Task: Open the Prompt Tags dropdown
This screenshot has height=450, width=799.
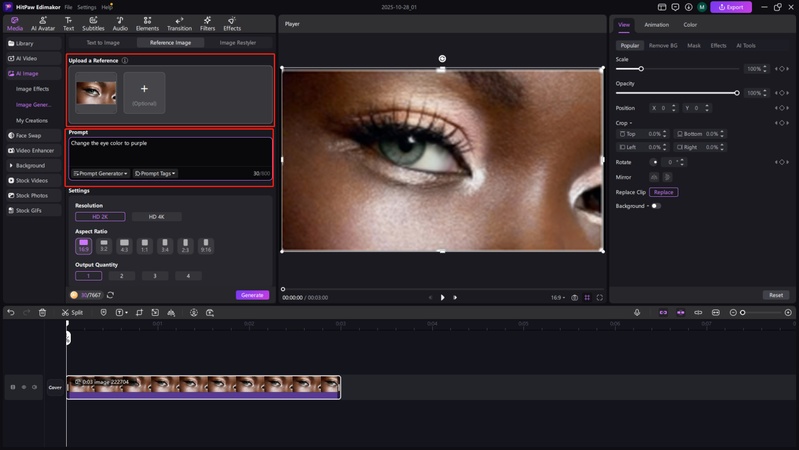Action: (x=155, y=173)
